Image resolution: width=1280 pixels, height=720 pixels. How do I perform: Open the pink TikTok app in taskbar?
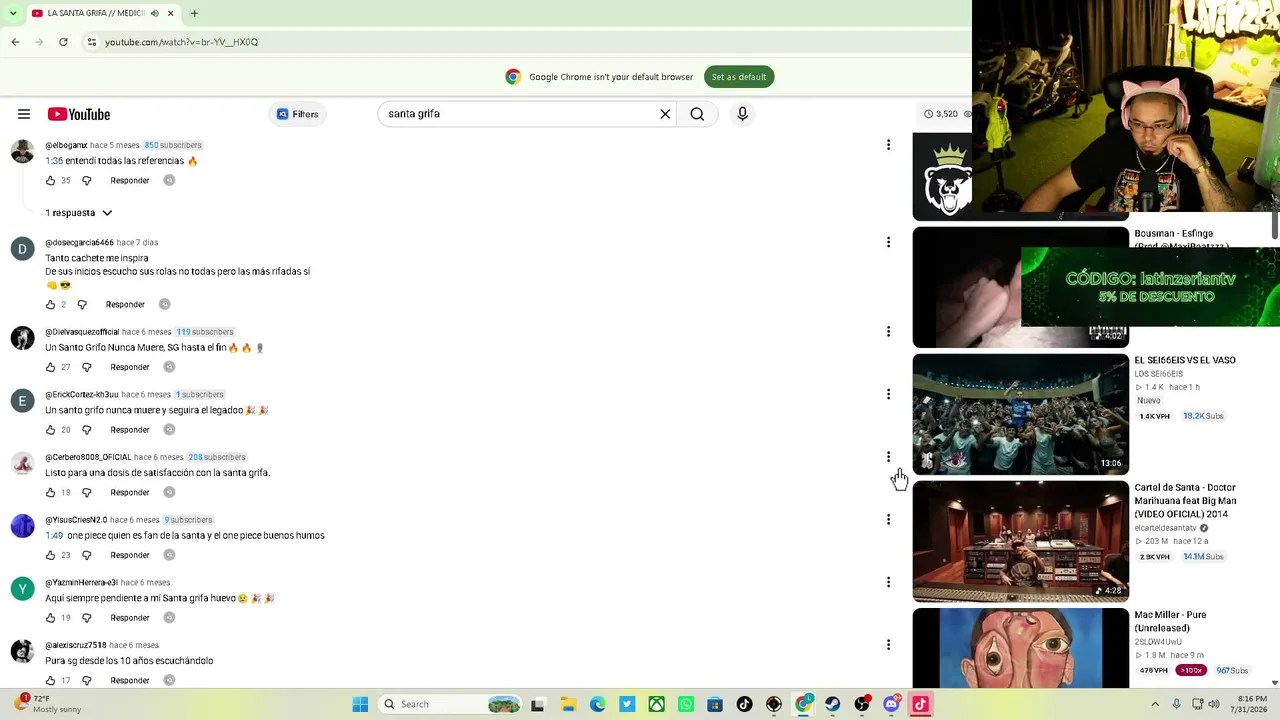pyautogui.click(x=920, y=704)
